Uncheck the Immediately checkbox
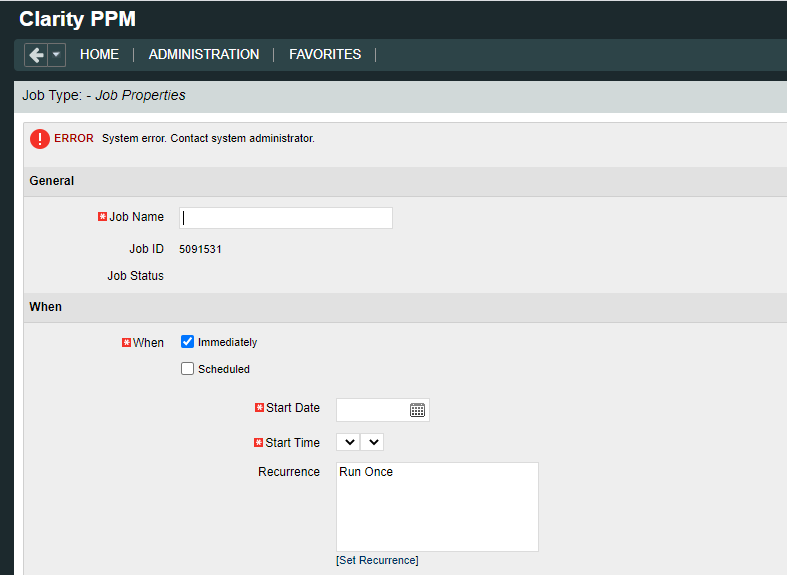The image size is (787, 575). point(187,342)
